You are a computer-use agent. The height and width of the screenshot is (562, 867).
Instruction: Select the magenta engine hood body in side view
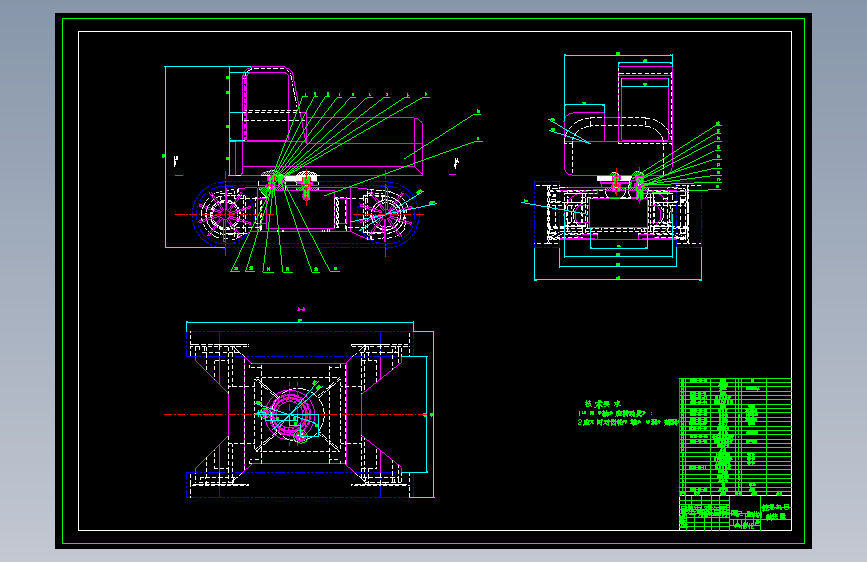point(326,146)
